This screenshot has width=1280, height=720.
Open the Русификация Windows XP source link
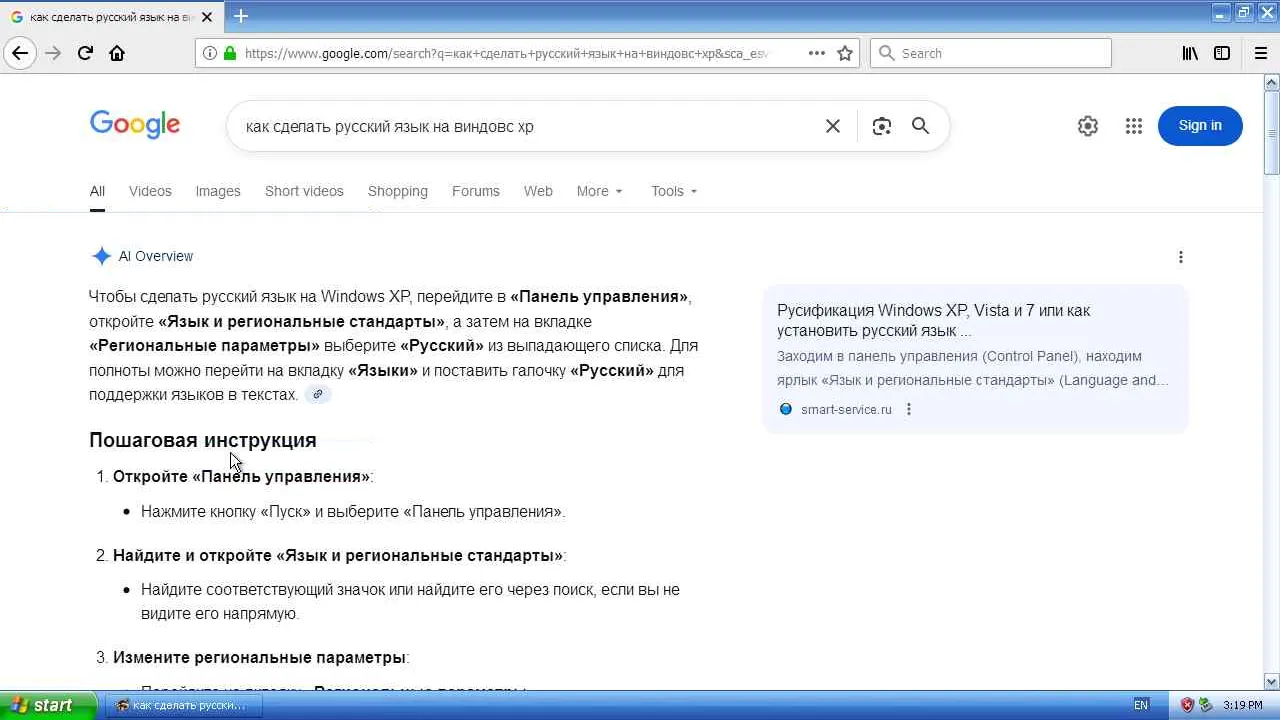tap(934, 320)
